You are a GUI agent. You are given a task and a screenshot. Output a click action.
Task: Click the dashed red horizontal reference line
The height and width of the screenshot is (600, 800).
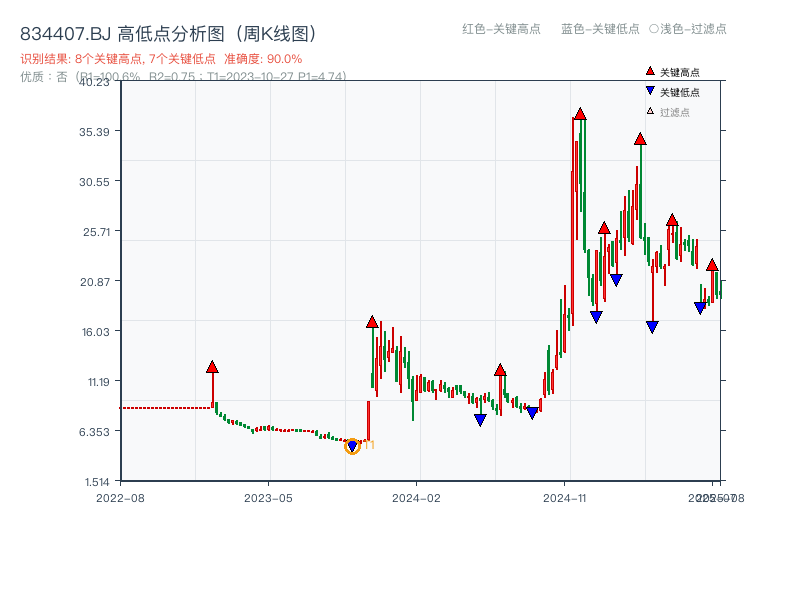160,406
